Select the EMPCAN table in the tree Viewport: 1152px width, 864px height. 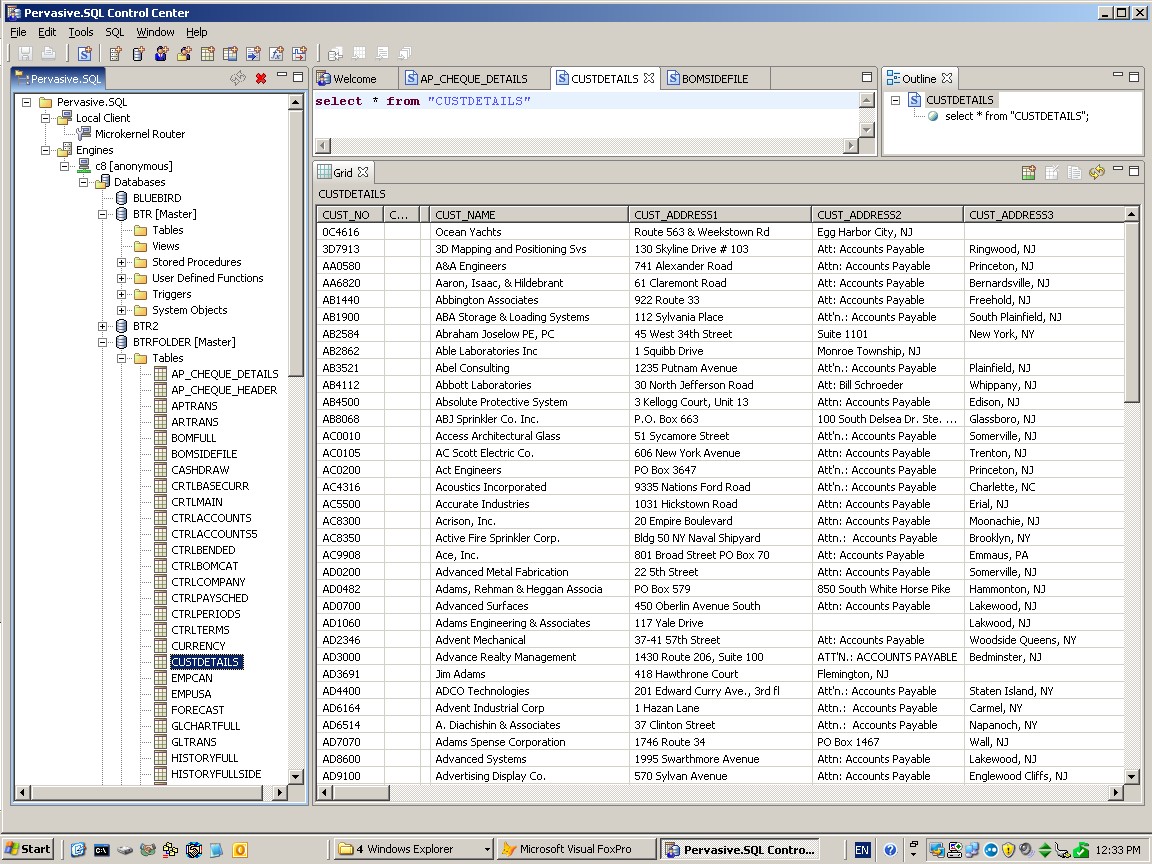[x=192, y=678]
